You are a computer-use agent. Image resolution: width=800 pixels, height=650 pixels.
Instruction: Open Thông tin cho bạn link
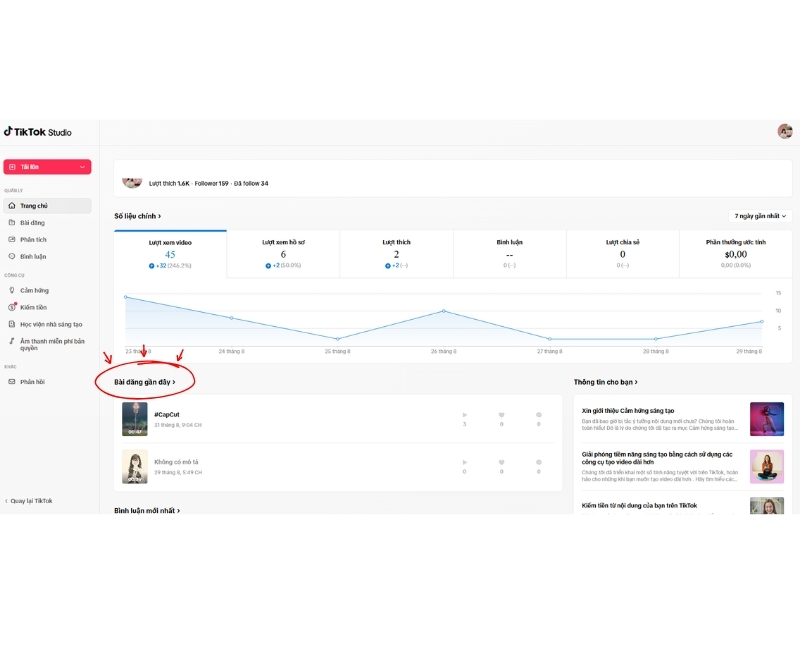tap(606, 382)
